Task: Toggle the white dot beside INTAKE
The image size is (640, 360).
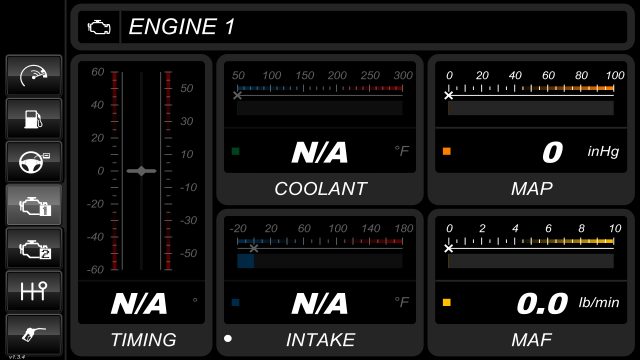Action: pos(228,338)
